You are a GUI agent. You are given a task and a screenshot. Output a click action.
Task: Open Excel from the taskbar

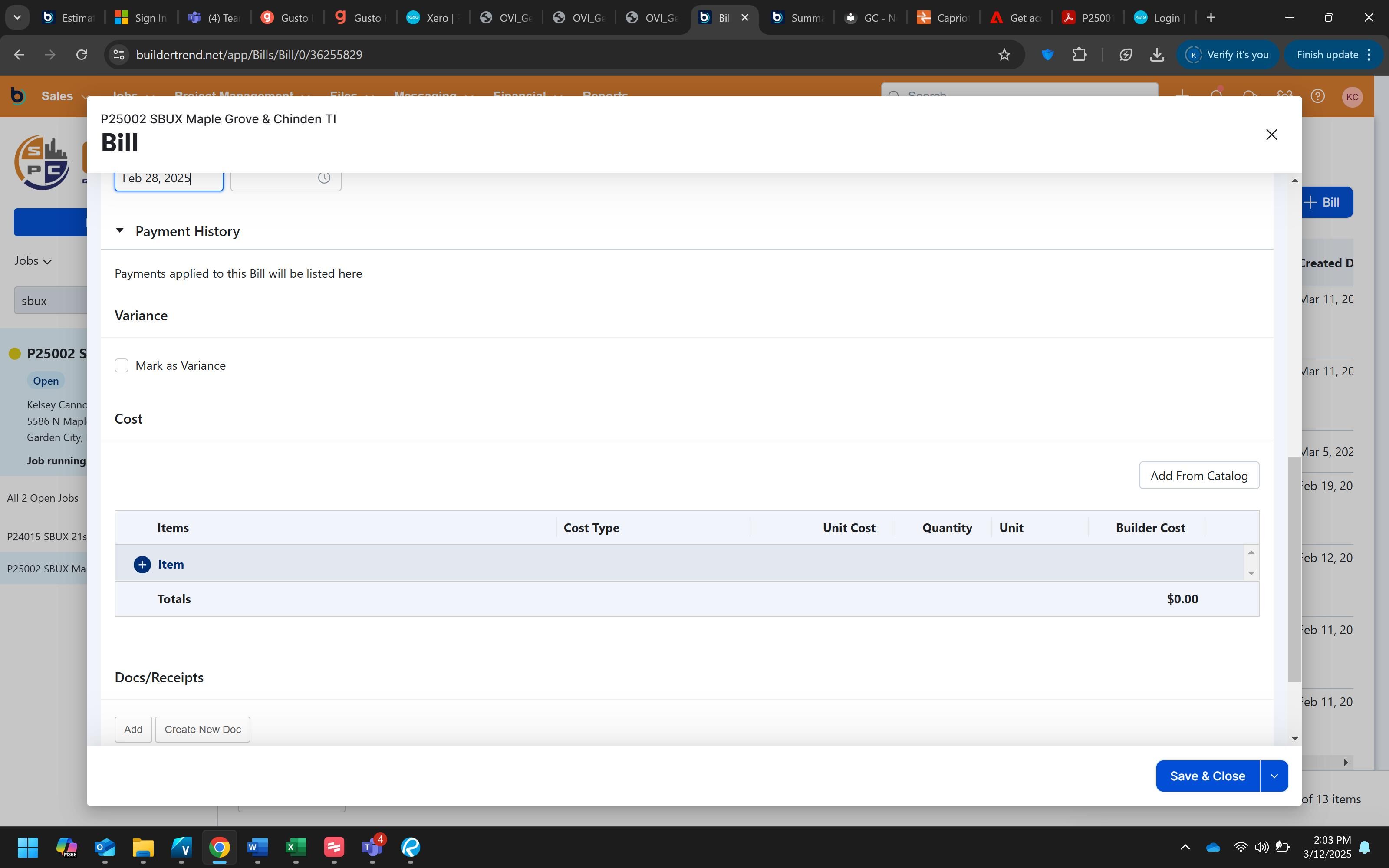click(x=296, y=847)
